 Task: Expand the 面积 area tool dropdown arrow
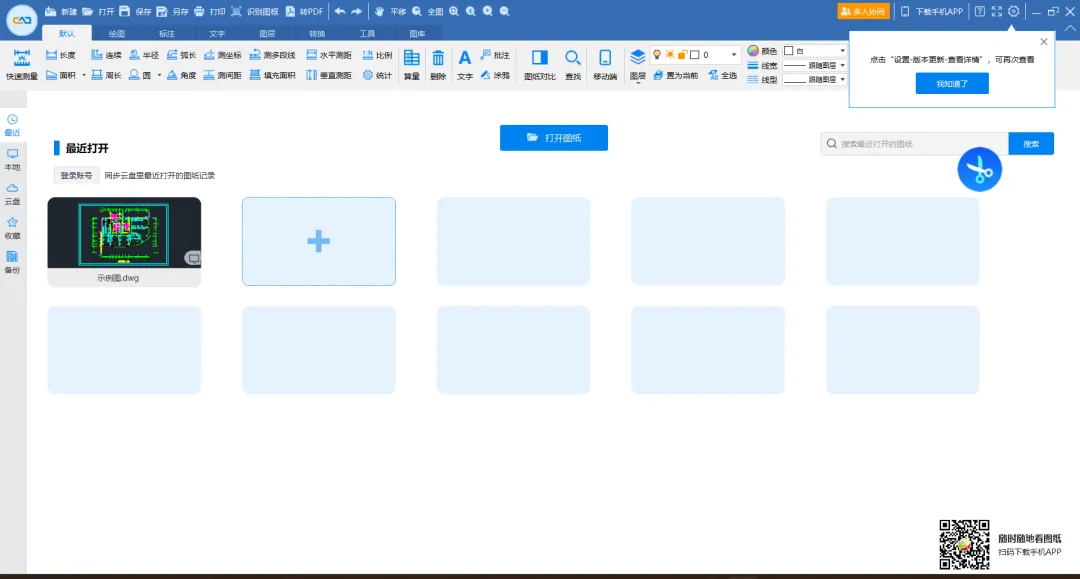(84, 75)
